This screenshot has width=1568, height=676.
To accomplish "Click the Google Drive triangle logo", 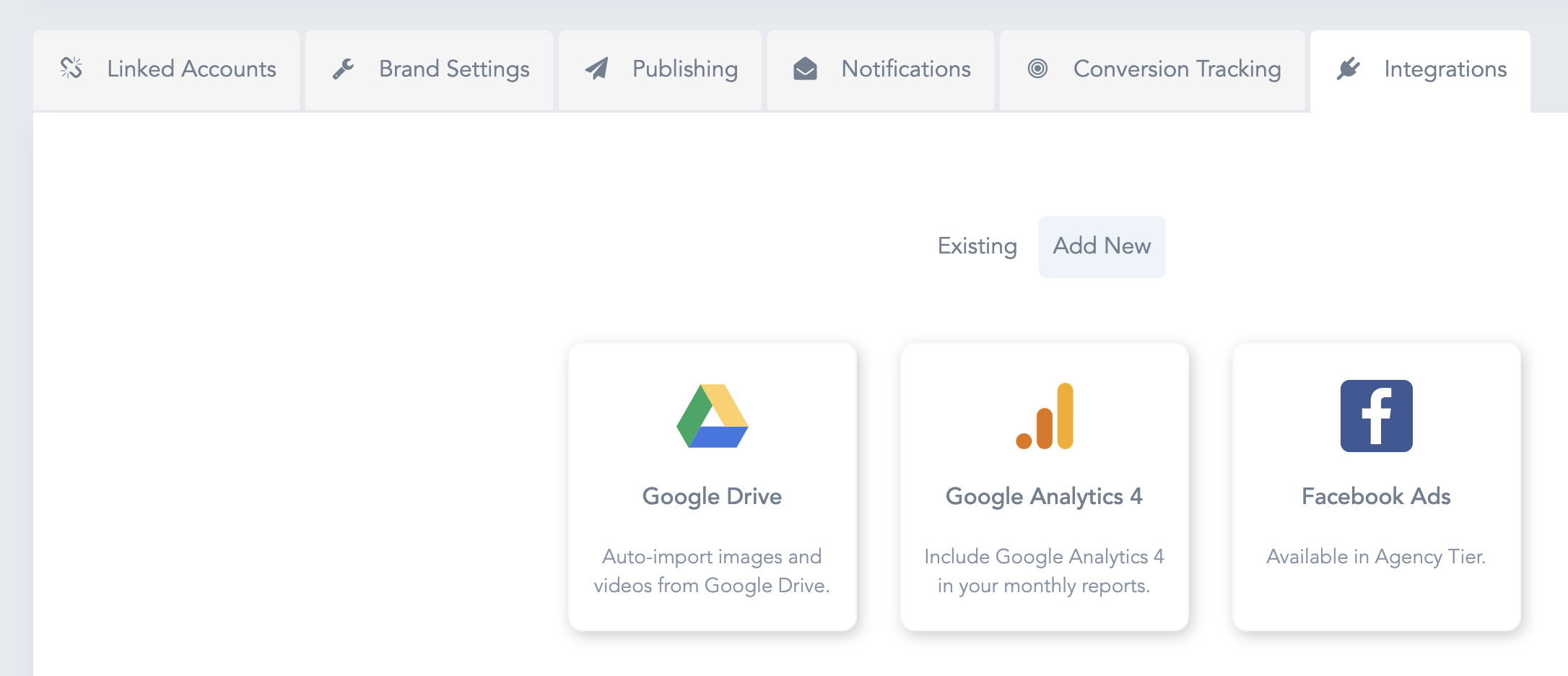I will click(x=712, y=416).
